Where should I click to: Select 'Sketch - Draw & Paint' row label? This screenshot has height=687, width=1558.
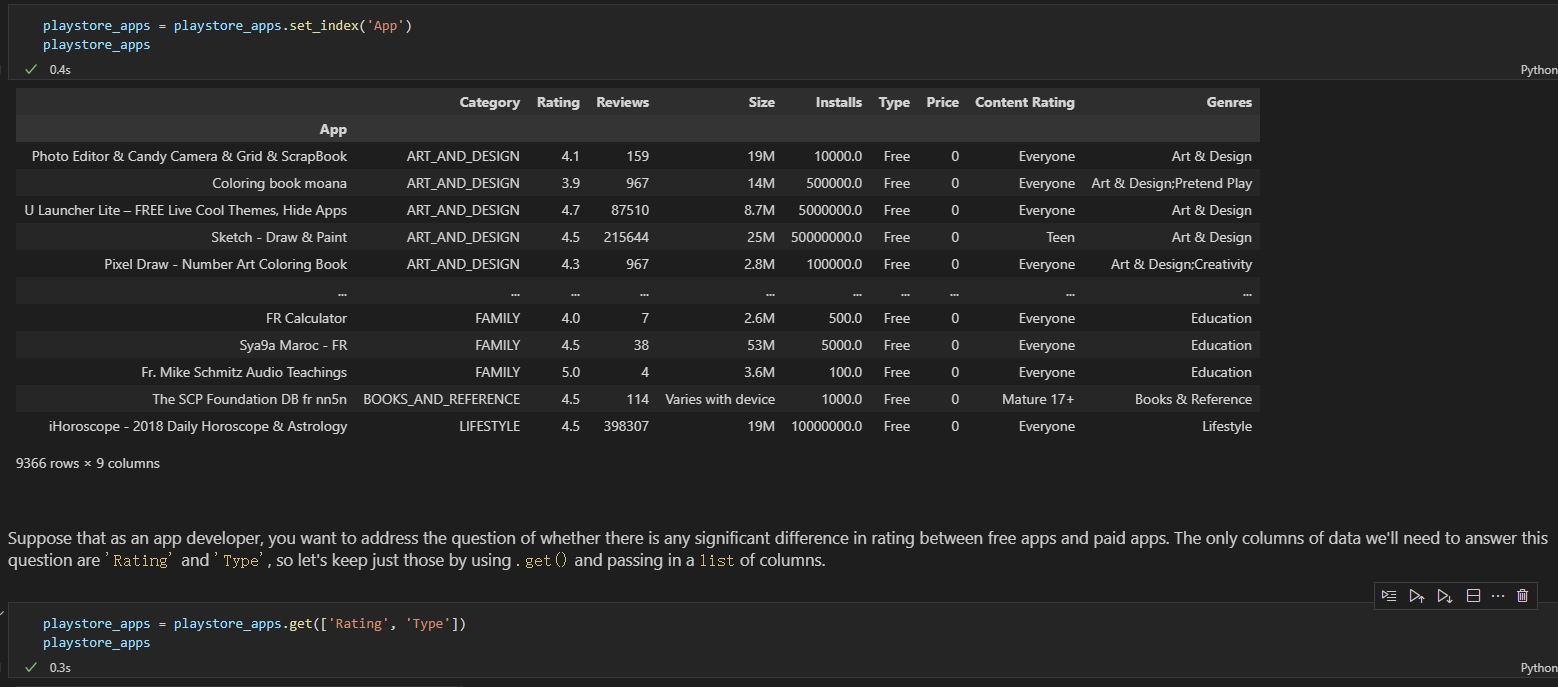(x=279, y=237)
